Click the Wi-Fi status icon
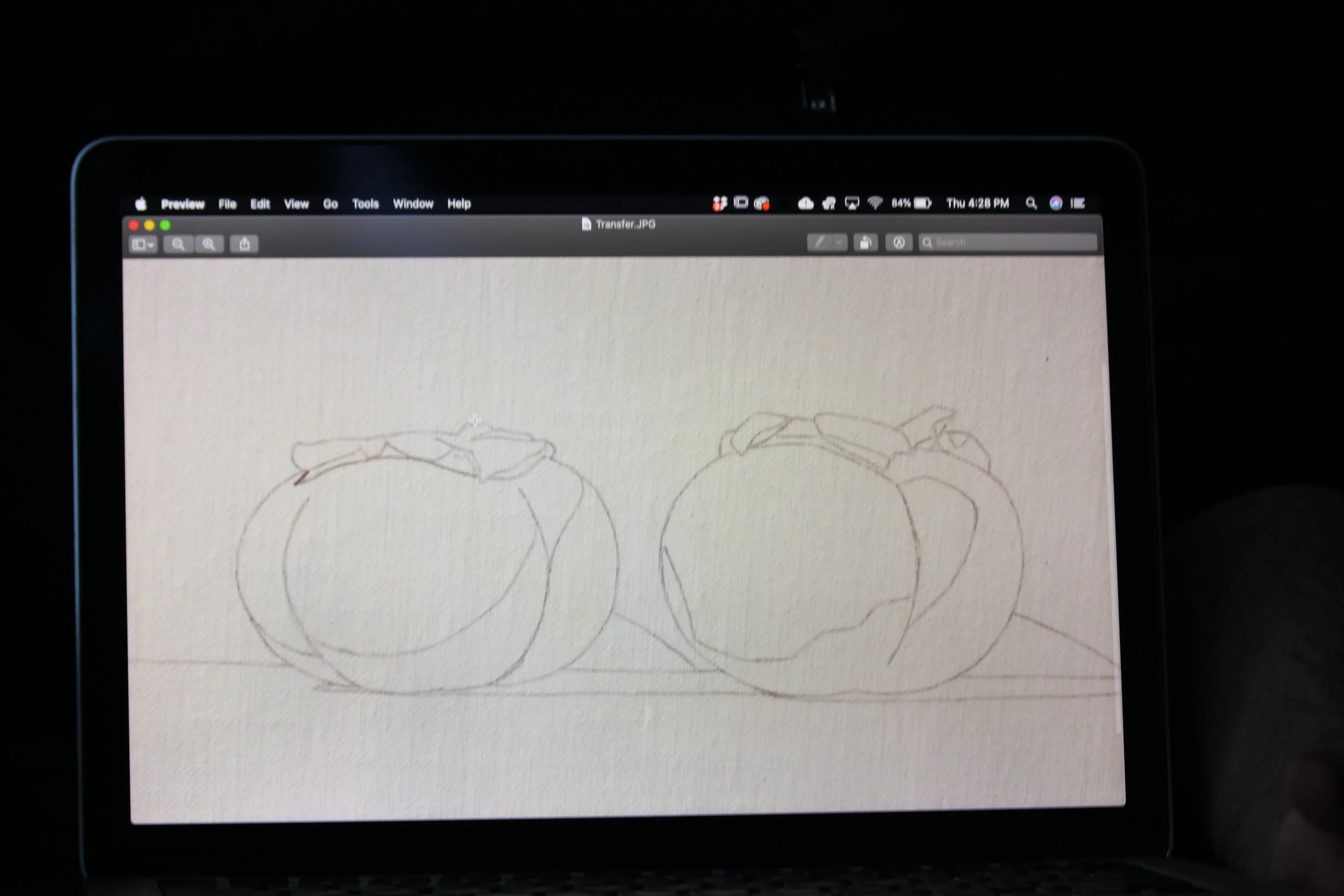Screen dimensions: 1344x896 pos(875,203)
